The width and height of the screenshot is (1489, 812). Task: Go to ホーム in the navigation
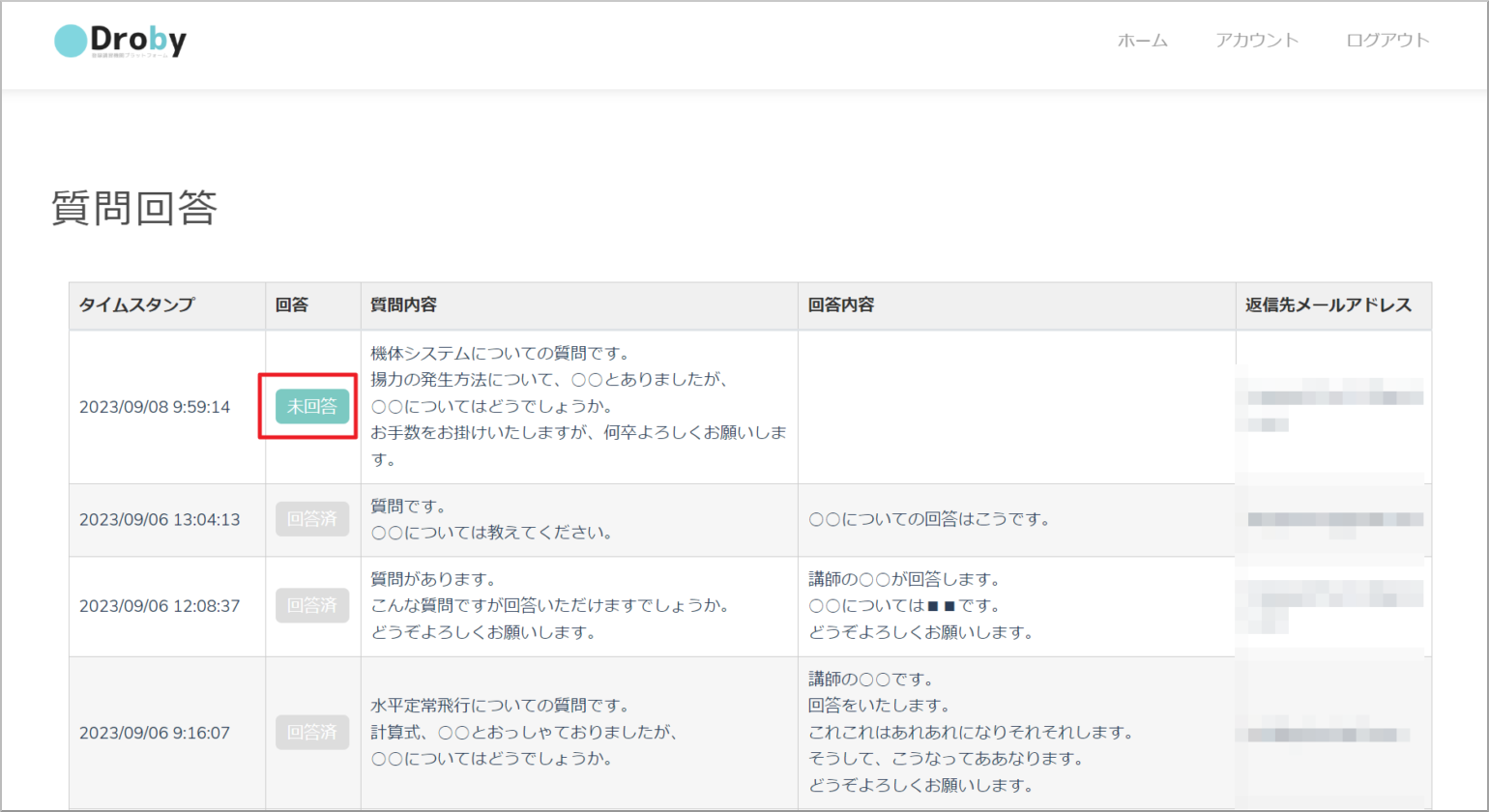[1142, 41]
